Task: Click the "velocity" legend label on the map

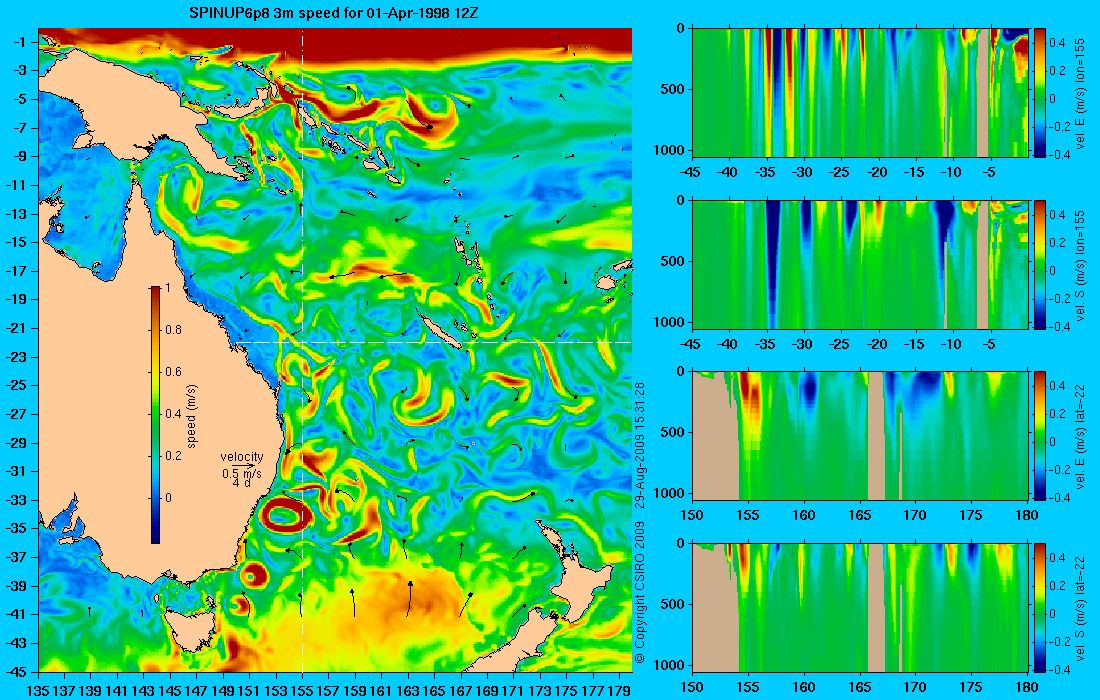Action: point(242,457)
